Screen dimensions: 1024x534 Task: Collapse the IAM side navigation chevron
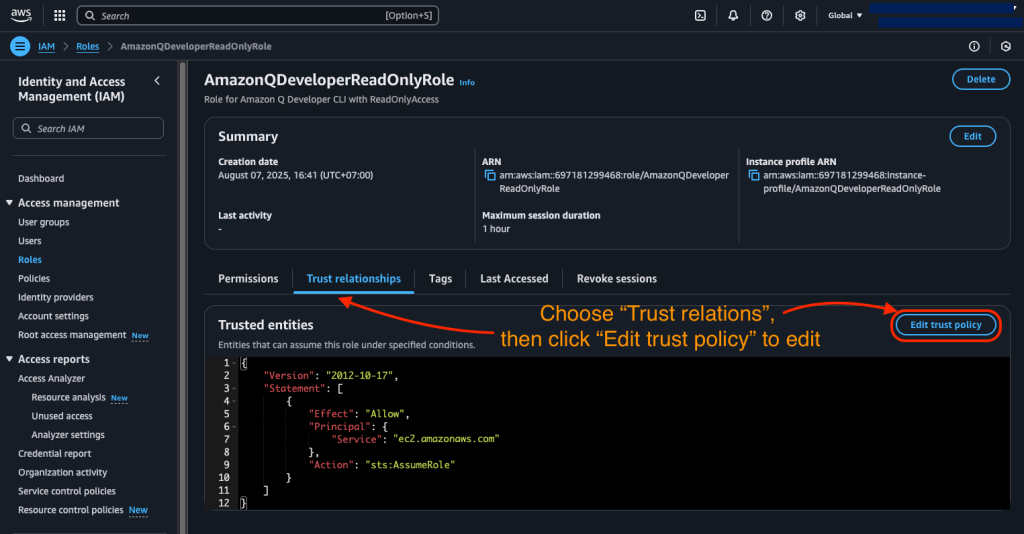tap(157, 81)
